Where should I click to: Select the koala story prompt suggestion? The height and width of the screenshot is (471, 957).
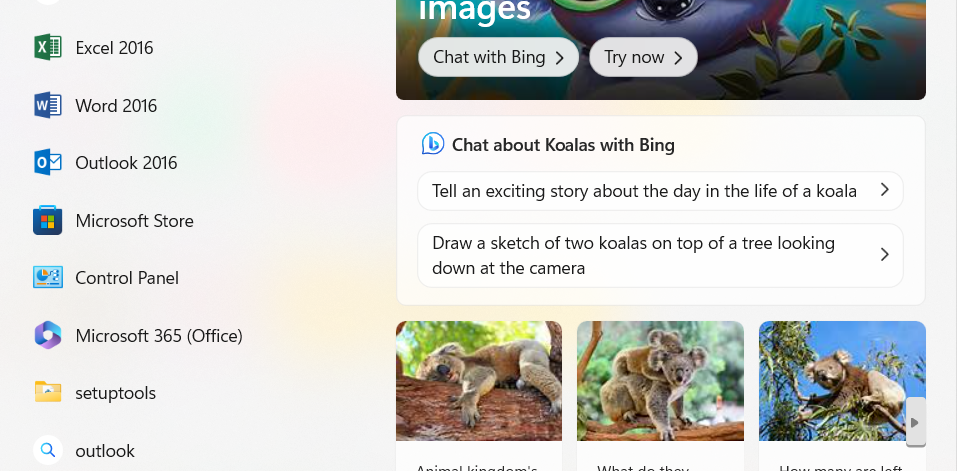644,191
